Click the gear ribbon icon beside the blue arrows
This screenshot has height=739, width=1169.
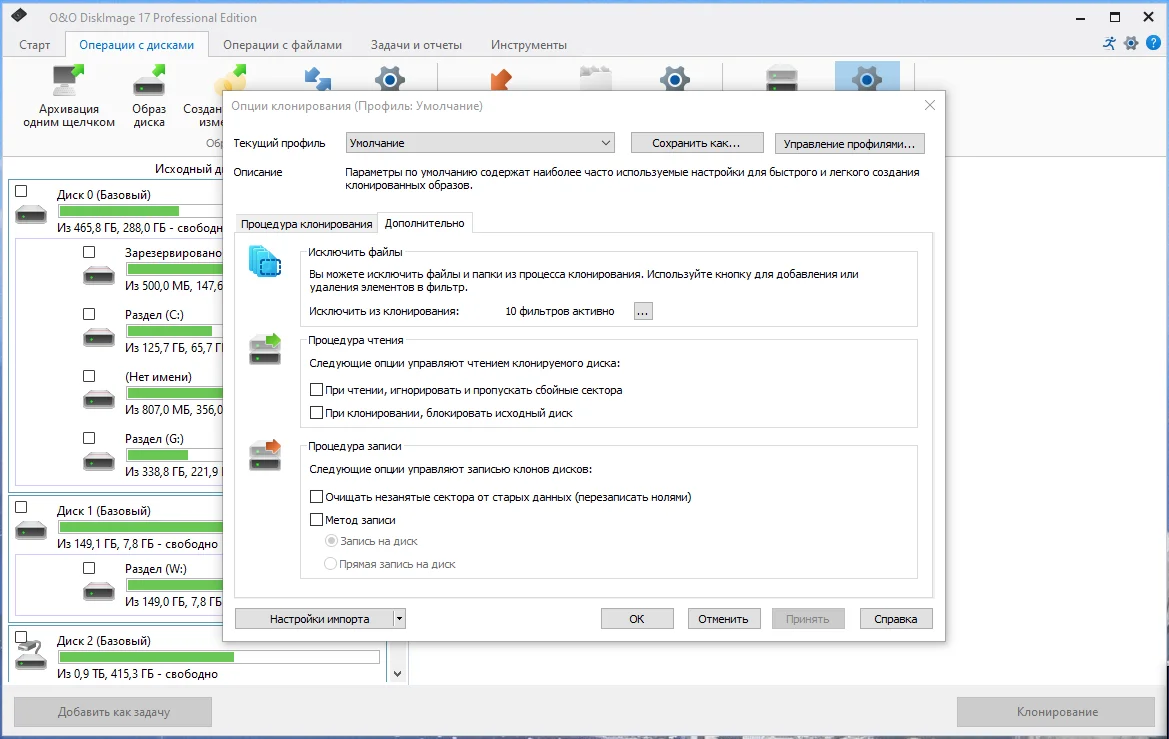[389, 78]
